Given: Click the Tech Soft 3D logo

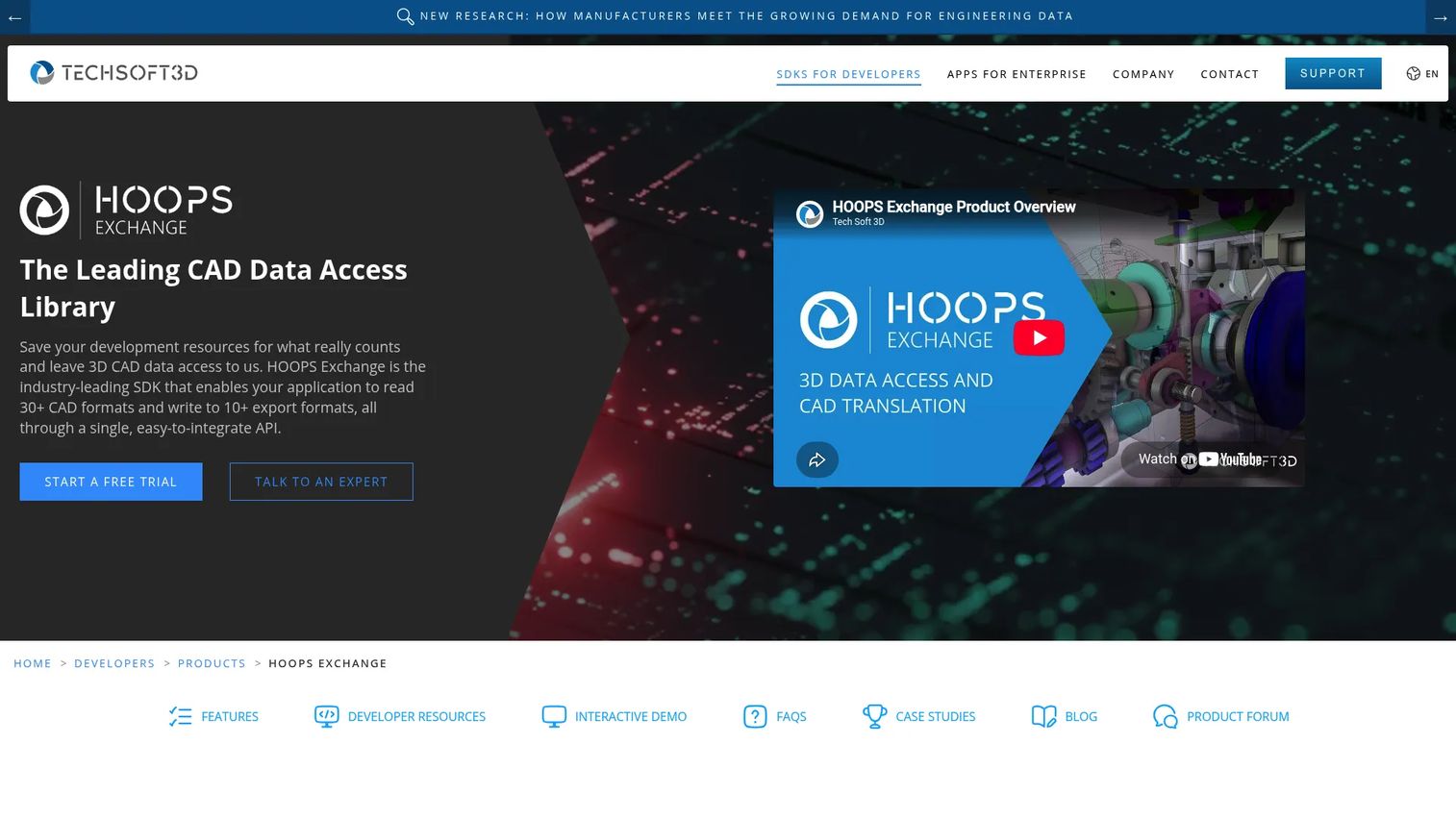Looking at the screenshot, I should 113,72.
